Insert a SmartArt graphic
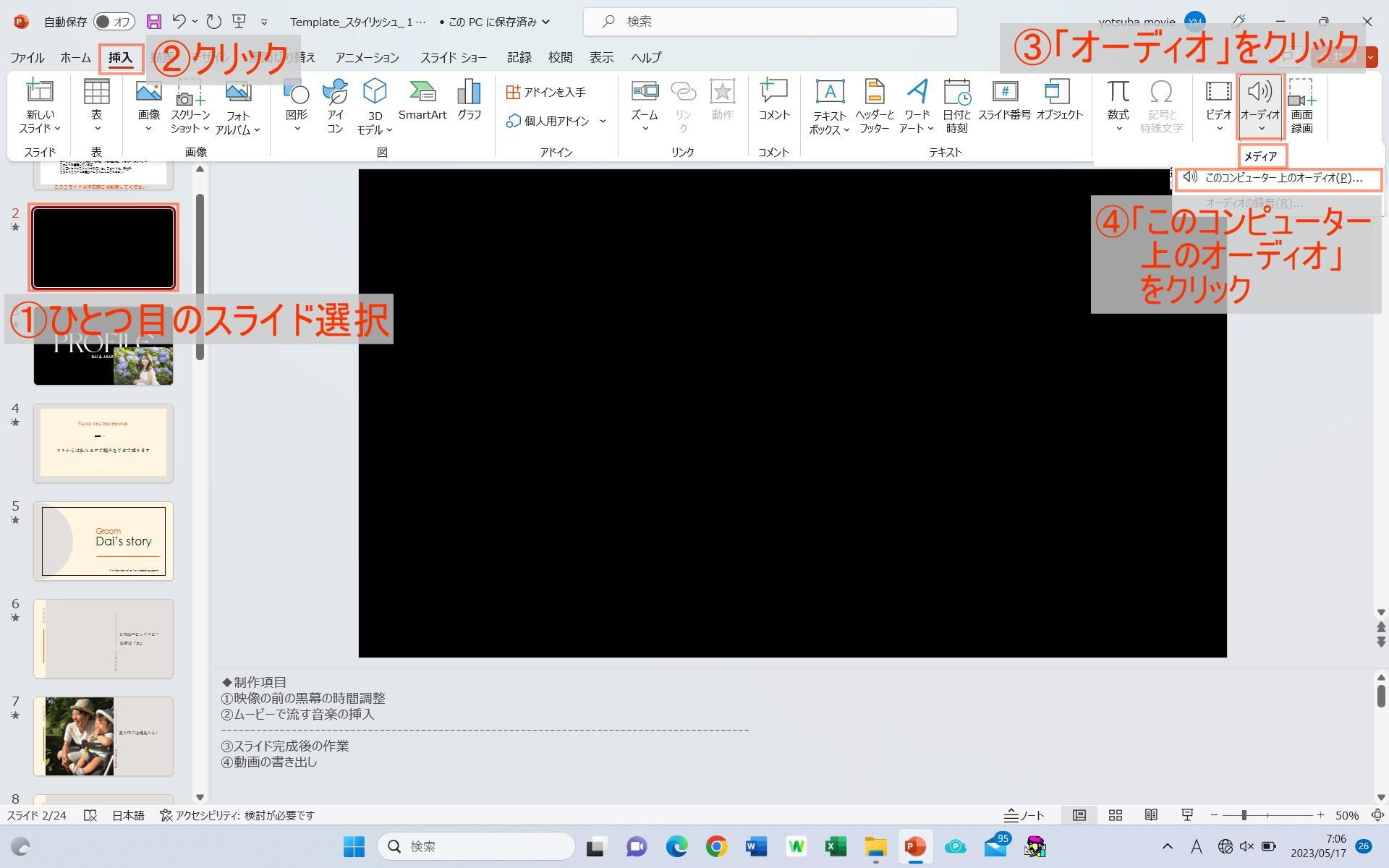Viewport: 1389px width, 868px height. tap(422, 100)
